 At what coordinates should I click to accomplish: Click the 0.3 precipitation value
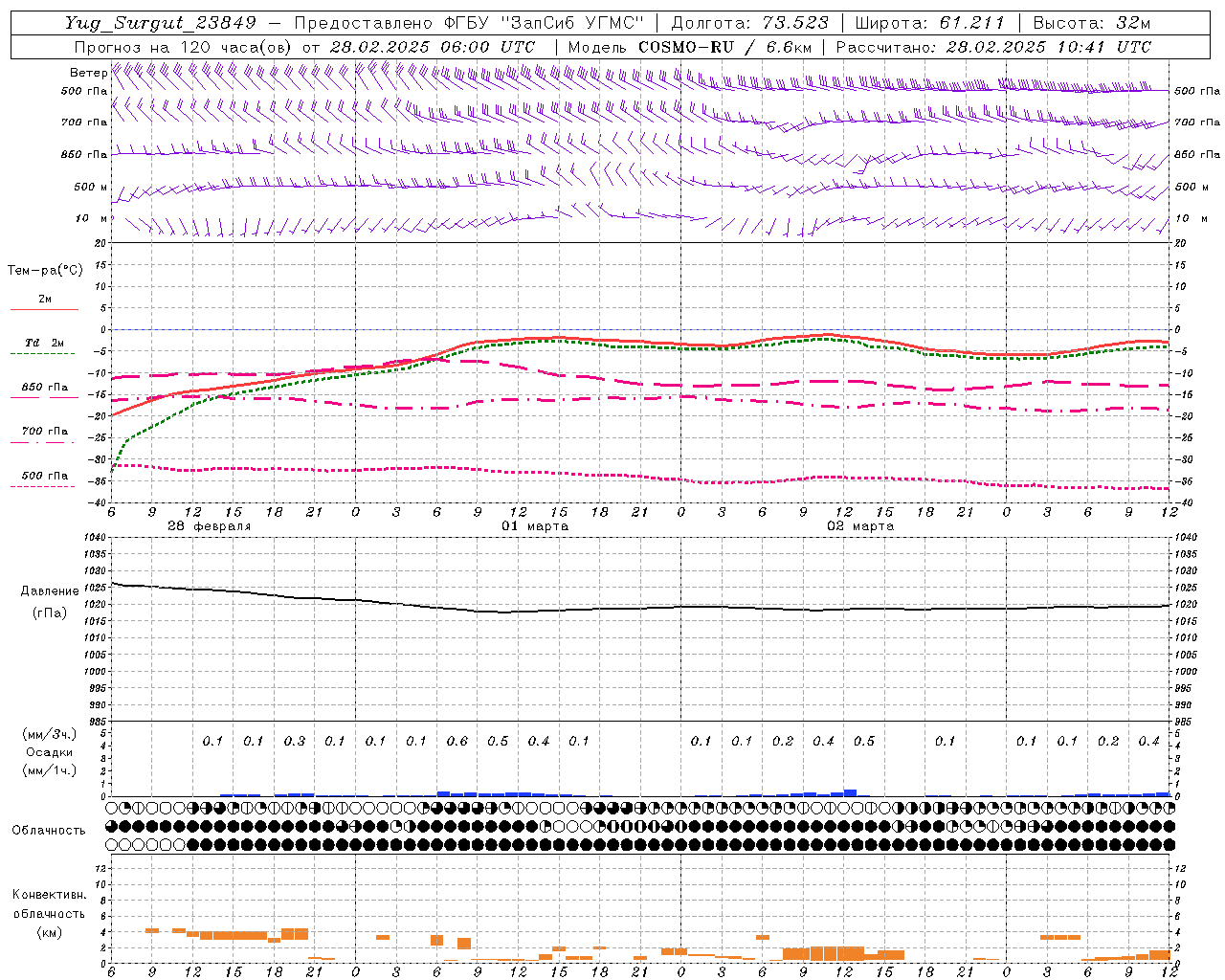tap(295, 742)
